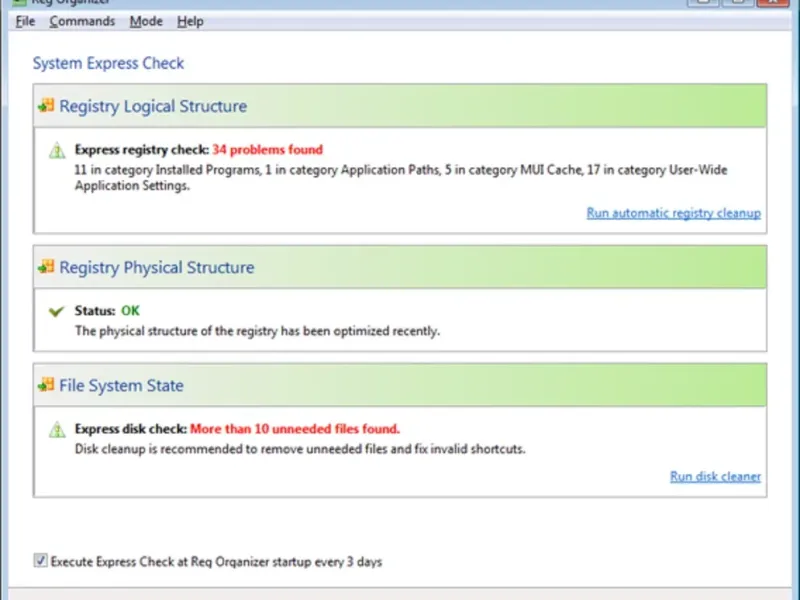Select the File System State header title
This screenshot has width=800, height=600.
121,385
